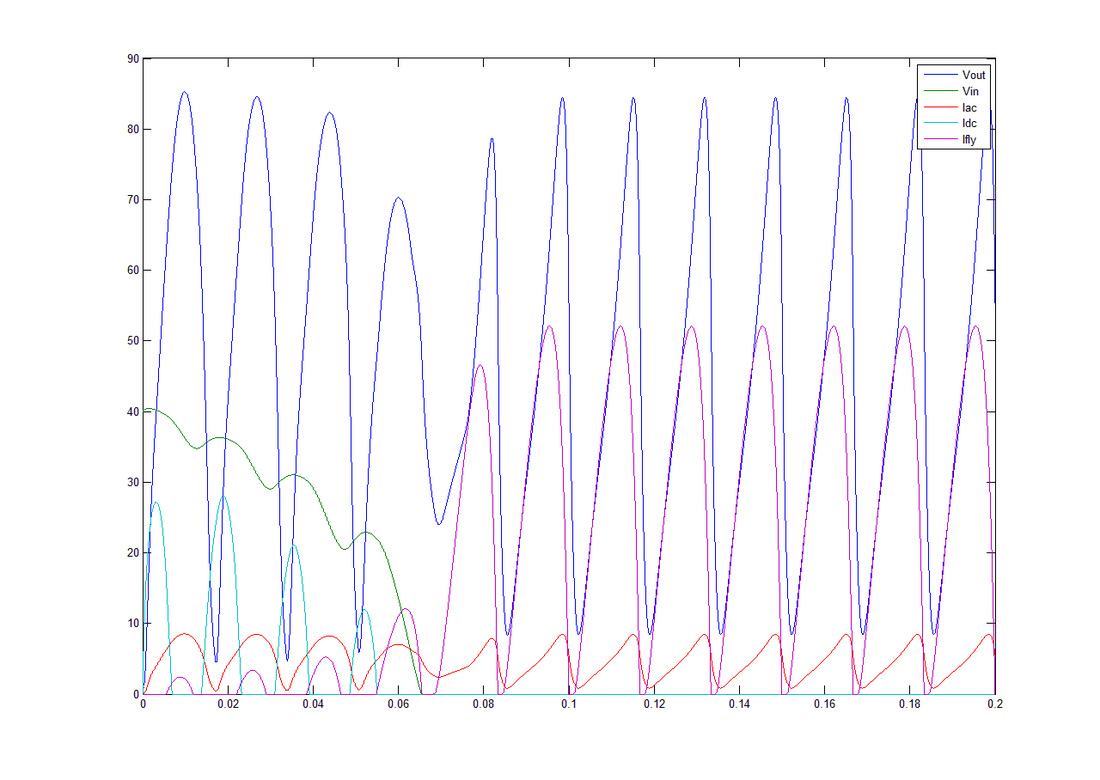Select the Vin legend entry

click(x=969, y=91)
